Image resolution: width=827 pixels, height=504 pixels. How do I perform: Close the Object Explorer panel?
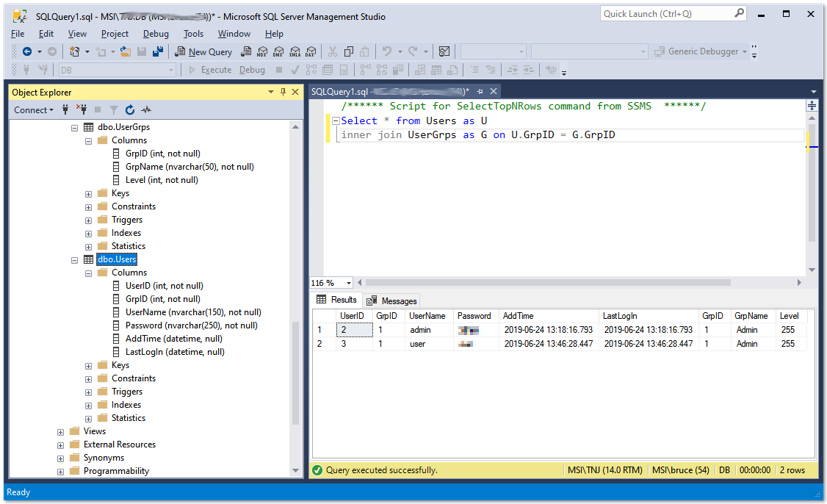[295, 92]
